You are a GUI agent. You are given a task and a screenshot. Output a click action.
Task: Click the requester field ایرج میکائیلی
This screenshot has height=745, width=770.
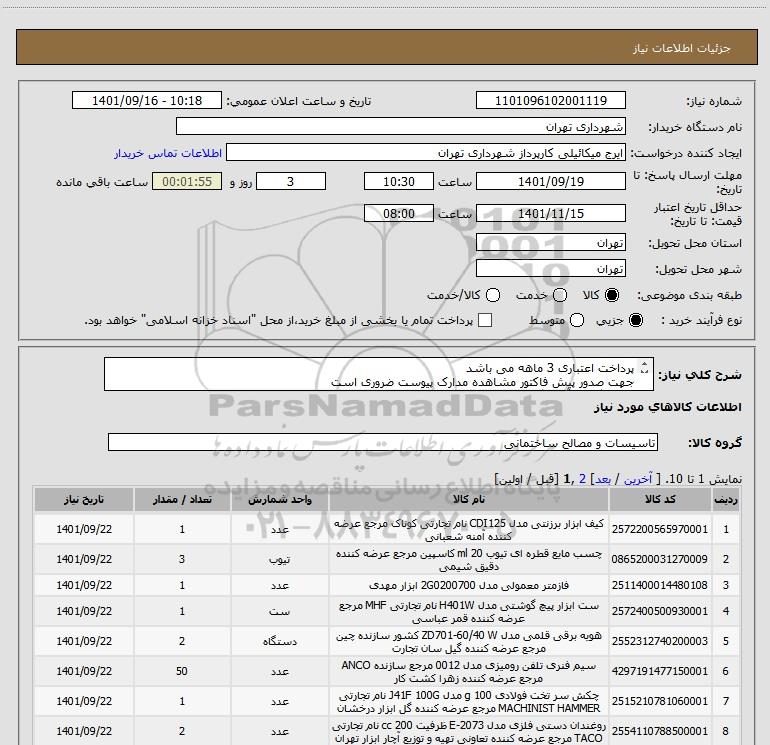[426, 153]
